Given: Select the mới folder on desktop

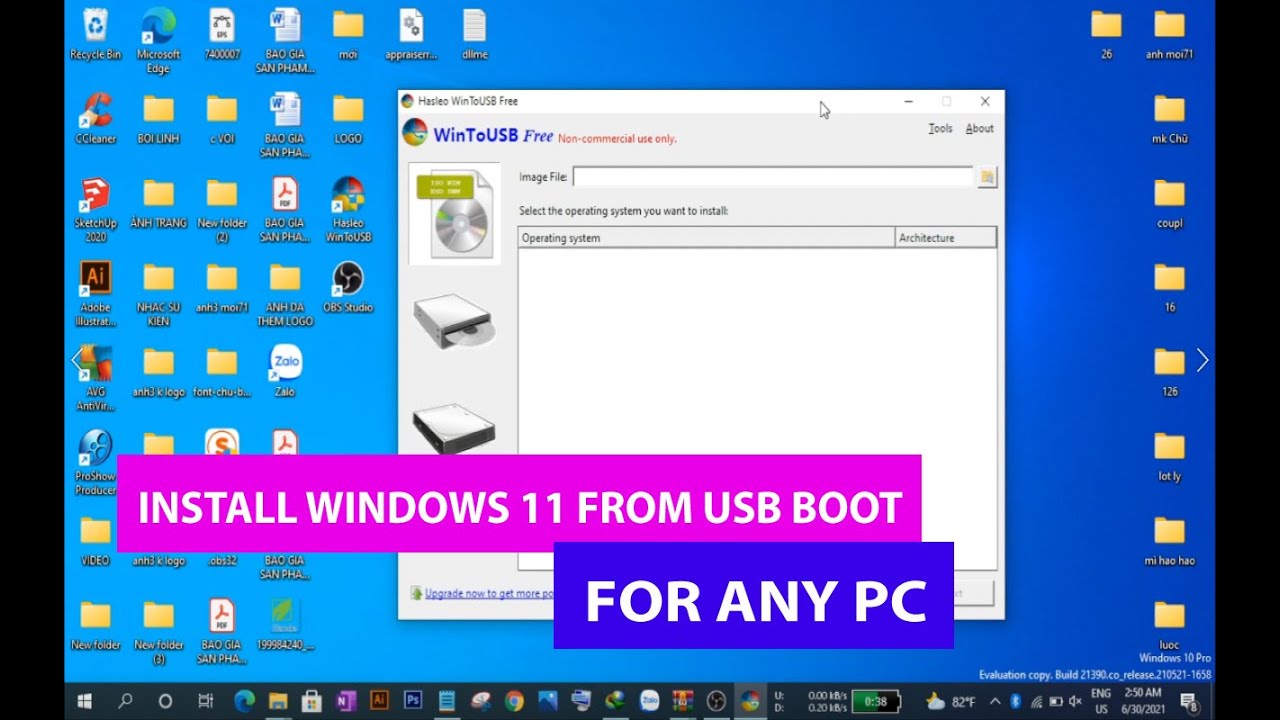Looking at the screenshot, I should point(348,34).
